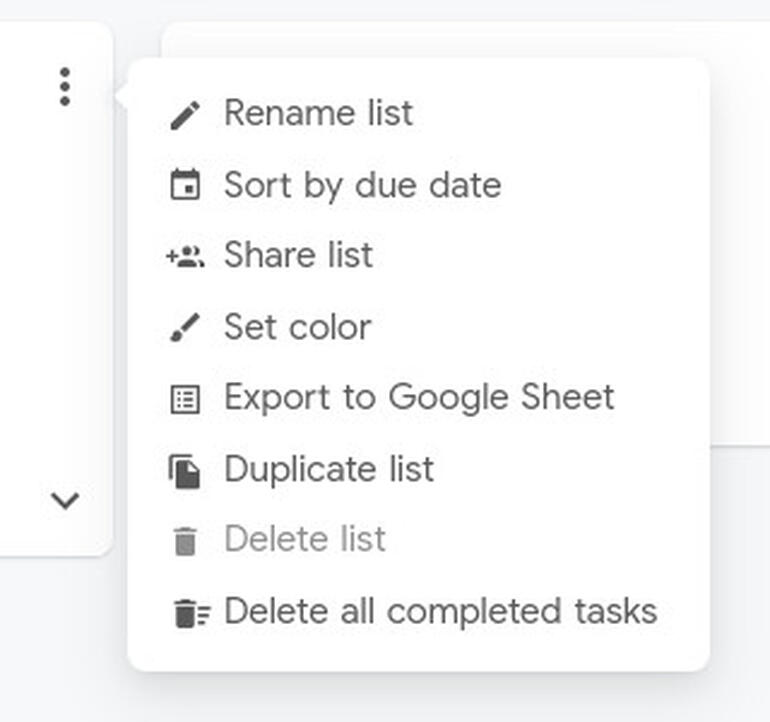Click the add-people share icon
This screenshot has width=770, height=722.
pyautogui.click(x=185, y=256)
